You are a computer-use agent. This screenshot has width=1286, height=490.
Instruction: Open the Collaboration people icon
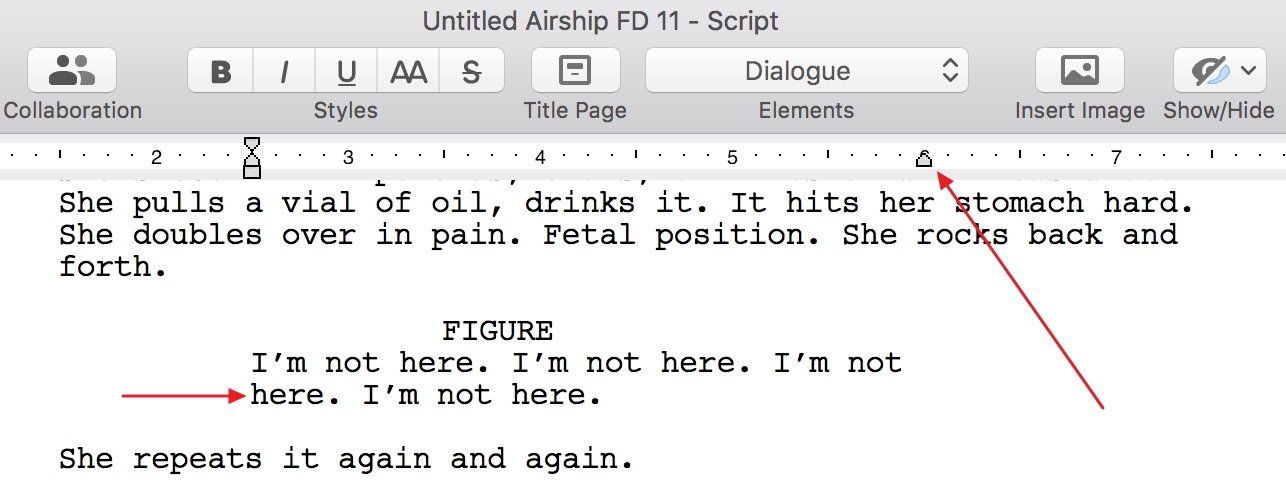tap(71, 71)
